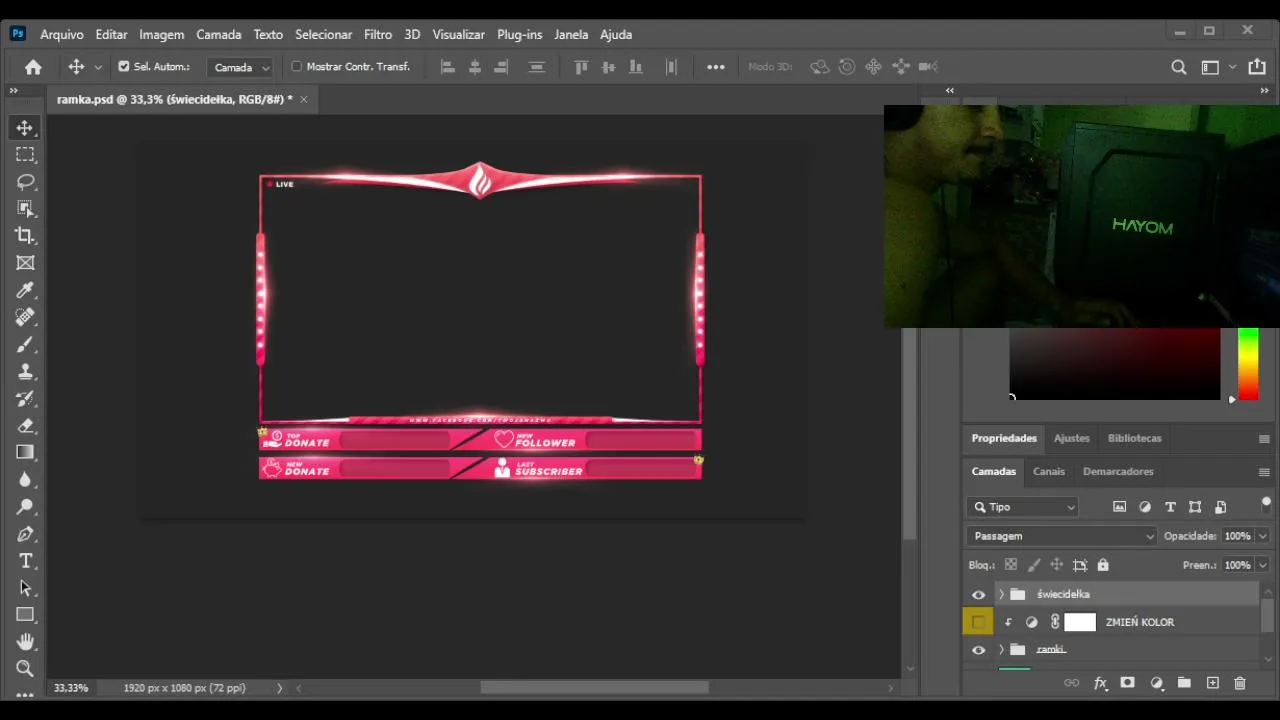Select the Brush tool

[x=25, y=344]
